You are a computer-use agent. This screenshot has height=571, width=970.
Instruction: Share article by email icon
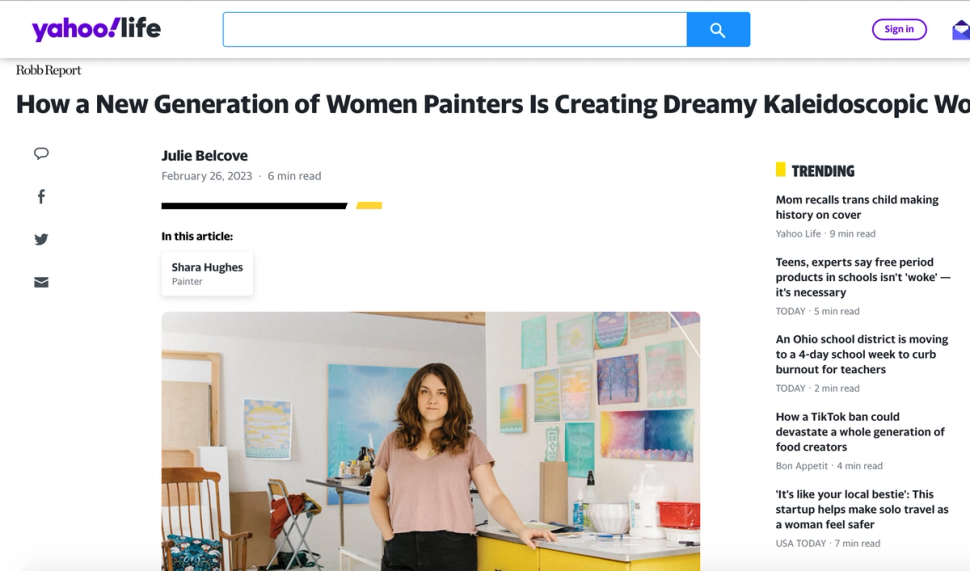coord(41,282)
